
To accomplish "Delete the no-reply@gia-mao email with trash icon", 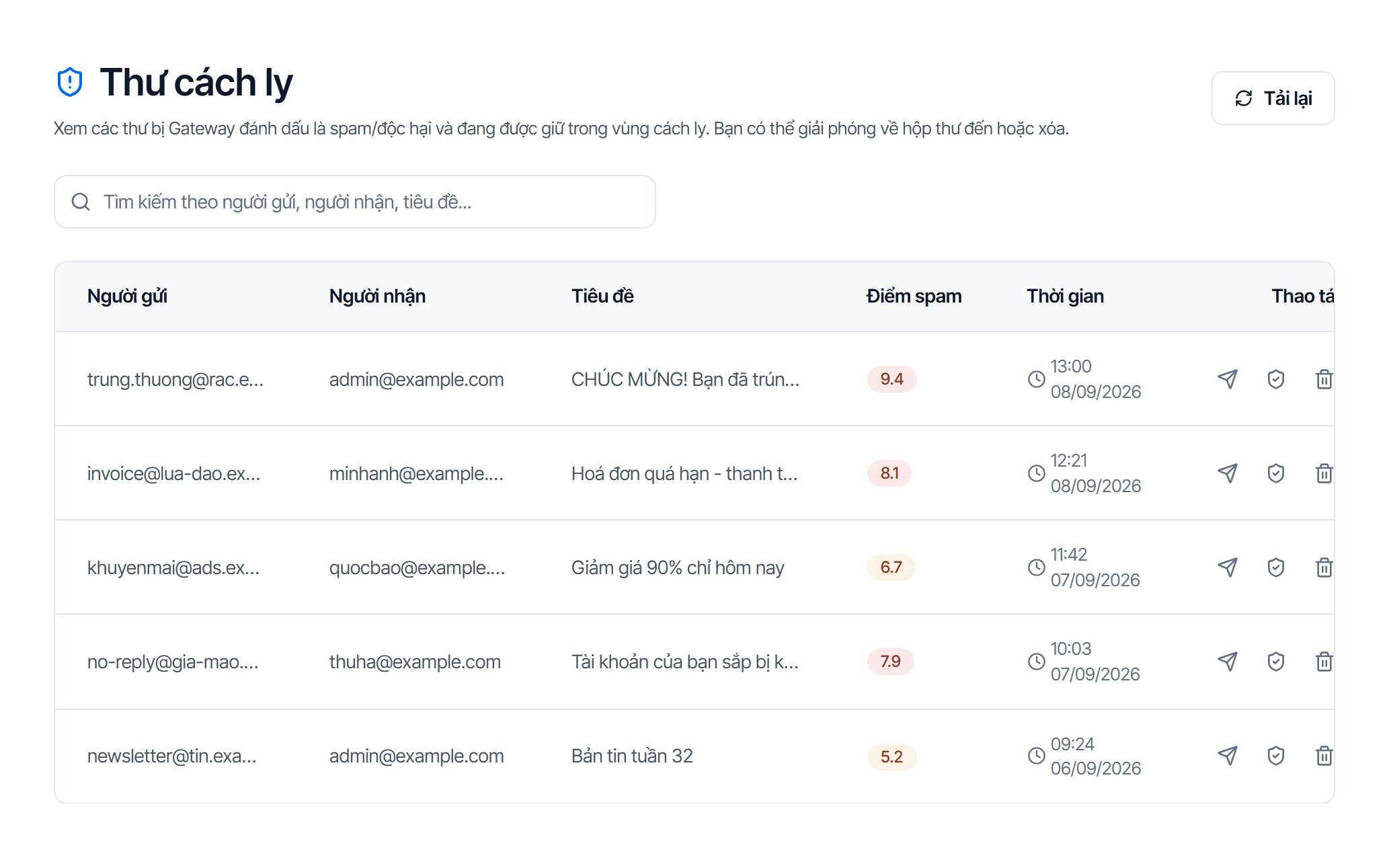I will point(1324,662).
